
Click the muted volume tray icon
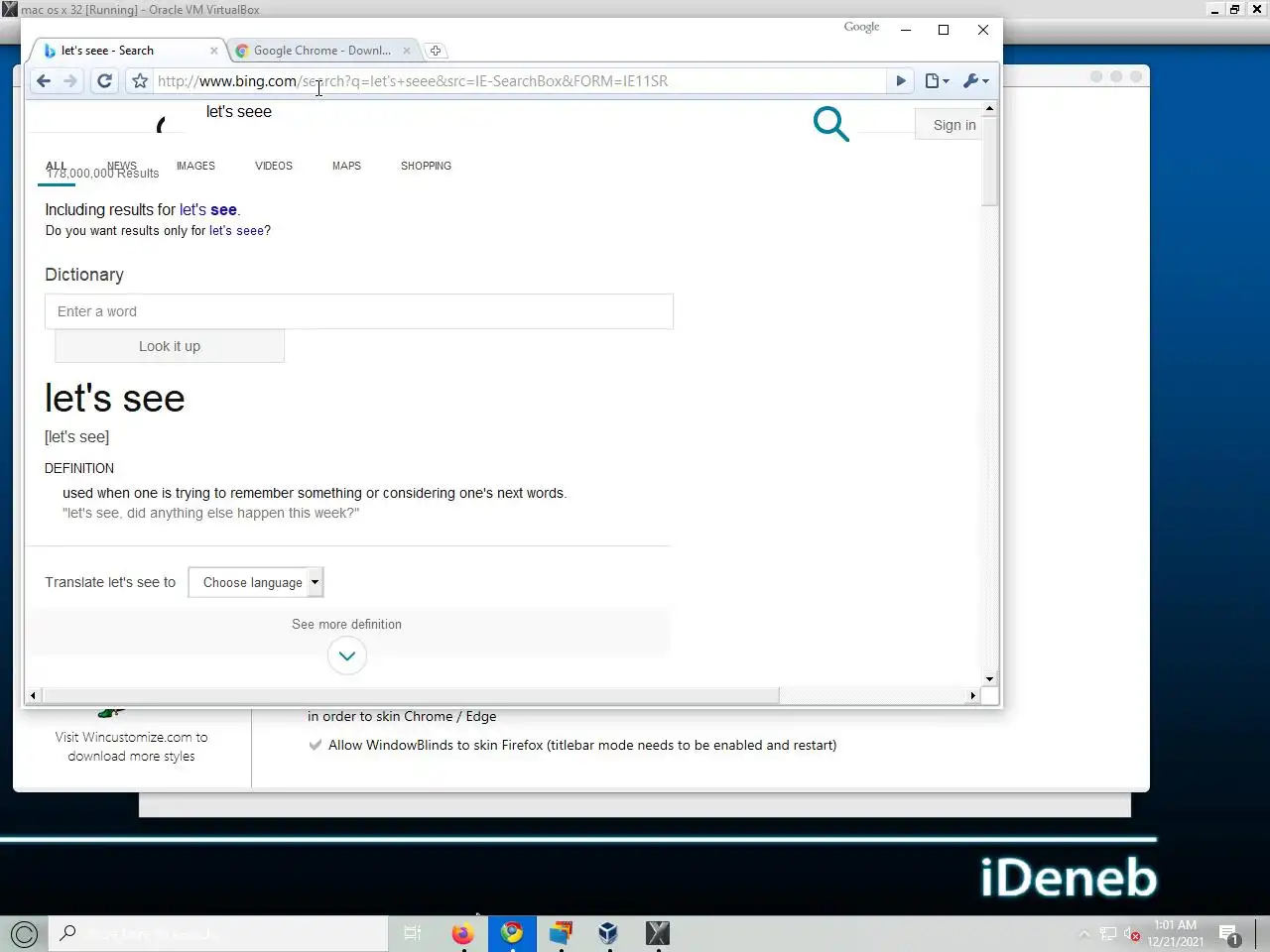tap(1132, 934)
